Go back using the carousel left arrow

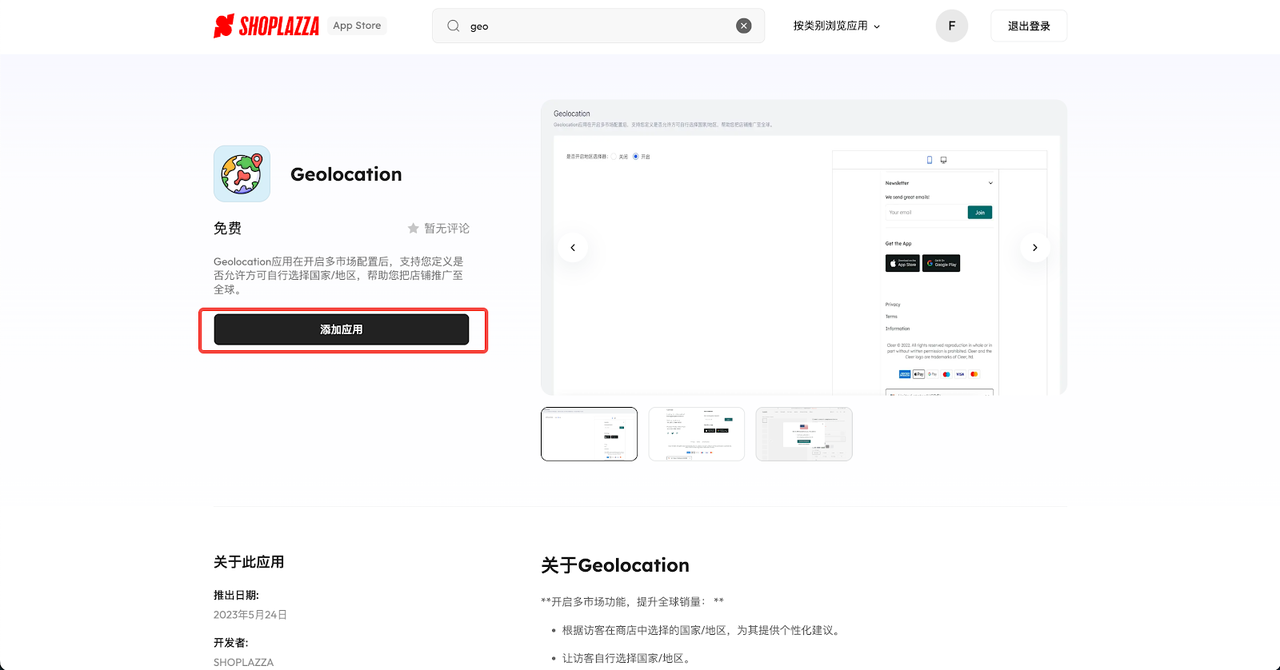pos(572,247)
